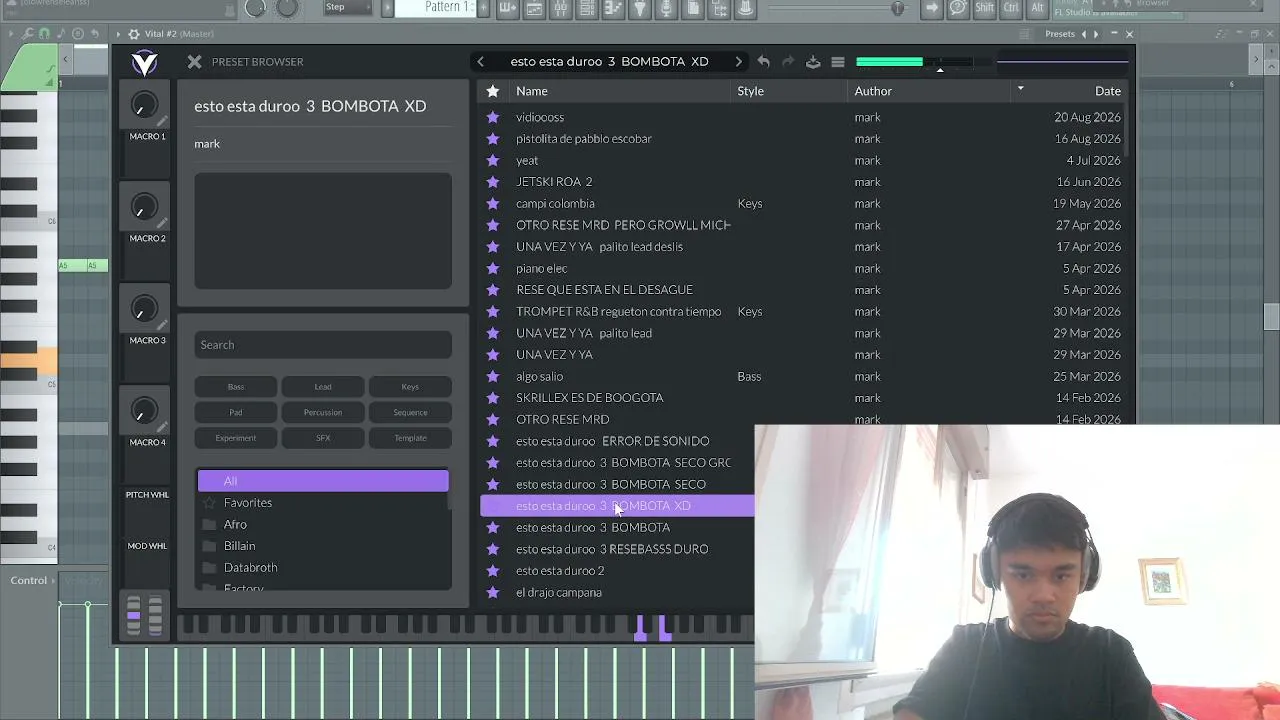Click the redo arrow in Vital header
The height and width of the screenshot is (720, 1280).
click(788, 62)
